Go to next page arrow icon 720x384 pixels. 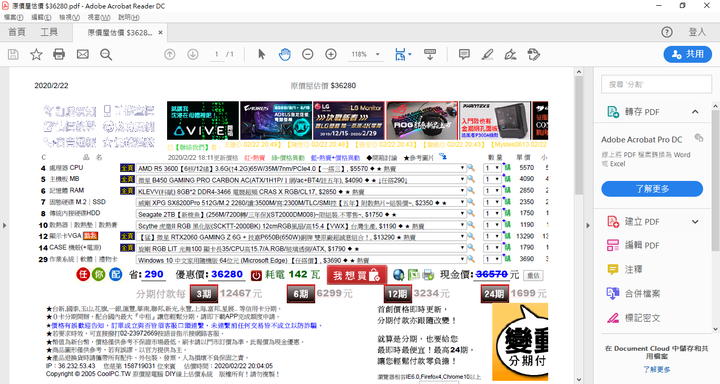193,54
